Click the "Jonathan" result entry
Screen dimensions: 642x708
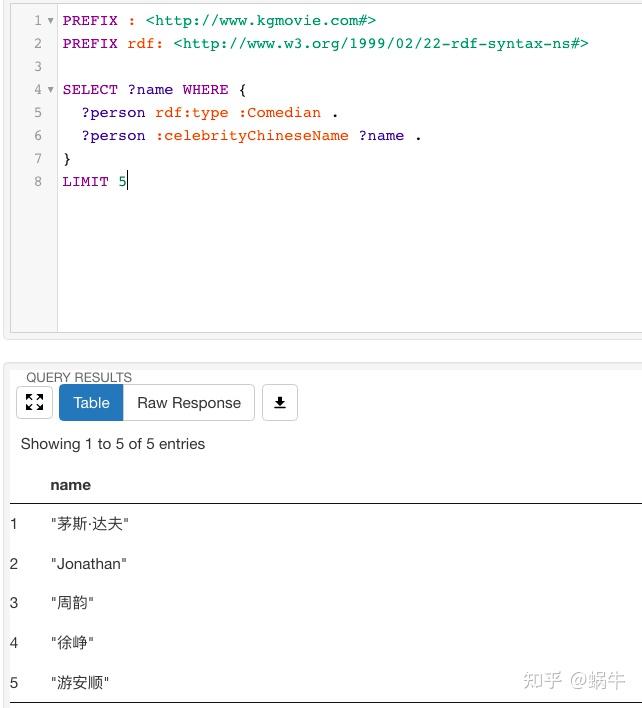(x=89, y=564)
